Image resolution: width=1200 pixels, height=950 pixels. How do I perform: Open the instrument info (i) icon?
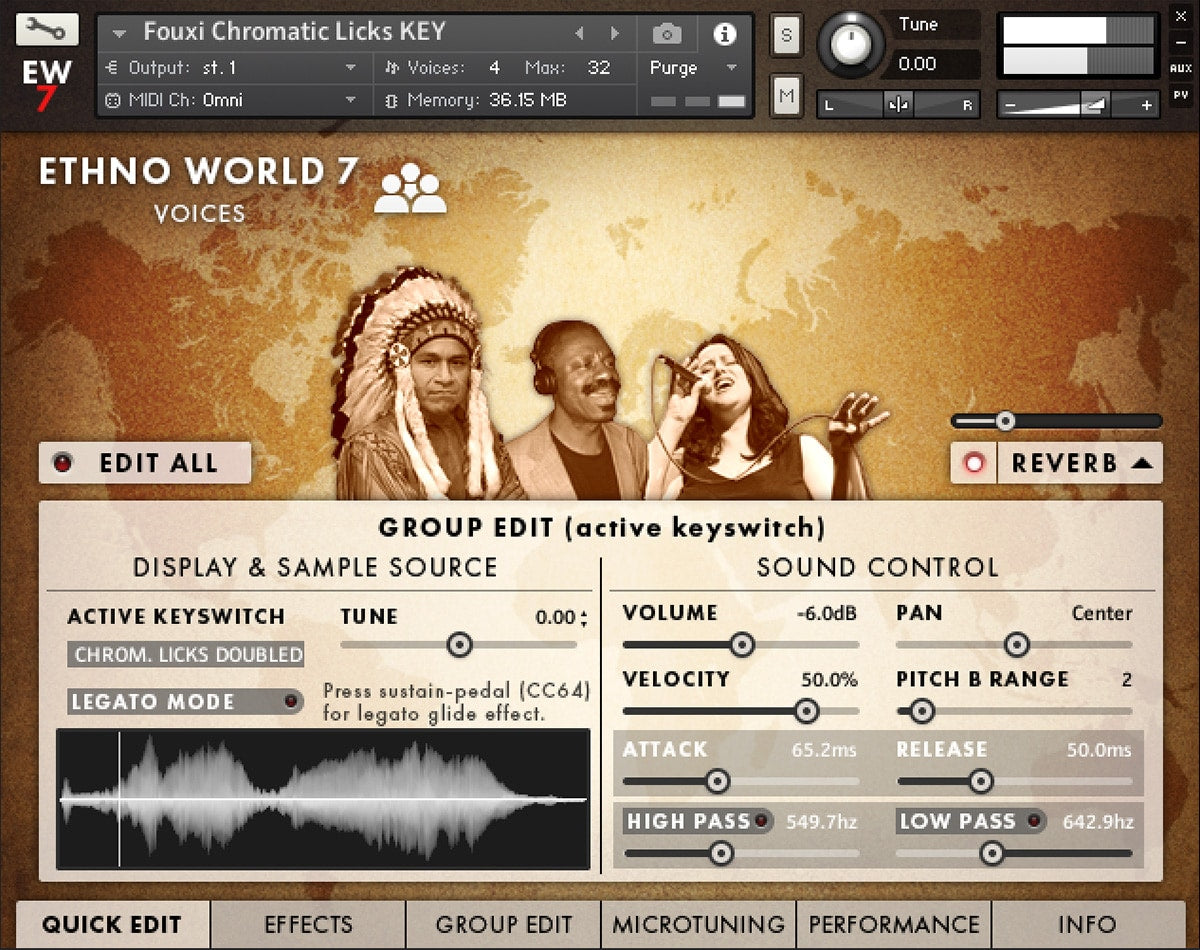click(724, 34)
